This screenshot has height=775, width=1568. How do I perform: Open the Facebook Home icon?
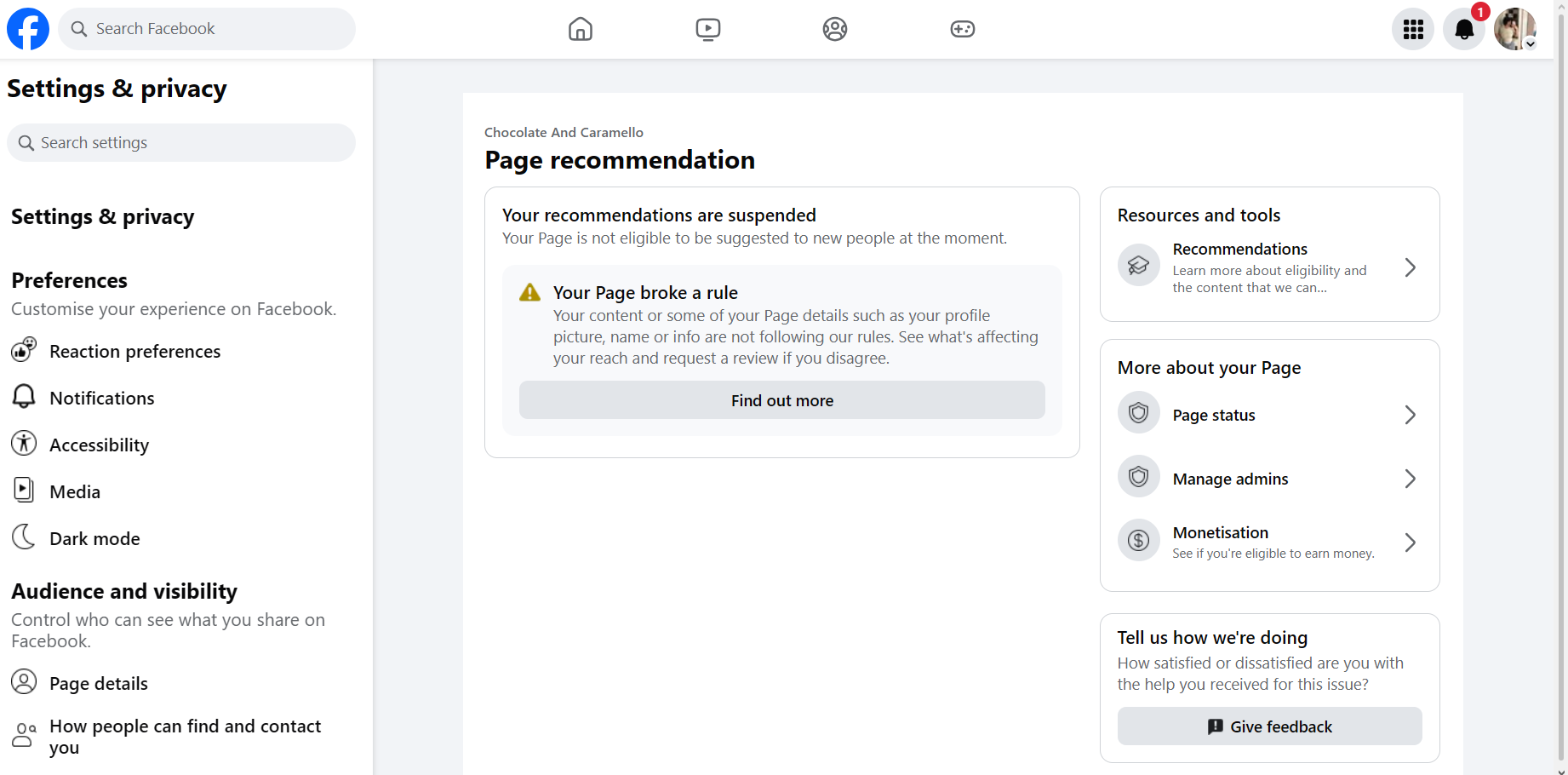coord(581,29)
